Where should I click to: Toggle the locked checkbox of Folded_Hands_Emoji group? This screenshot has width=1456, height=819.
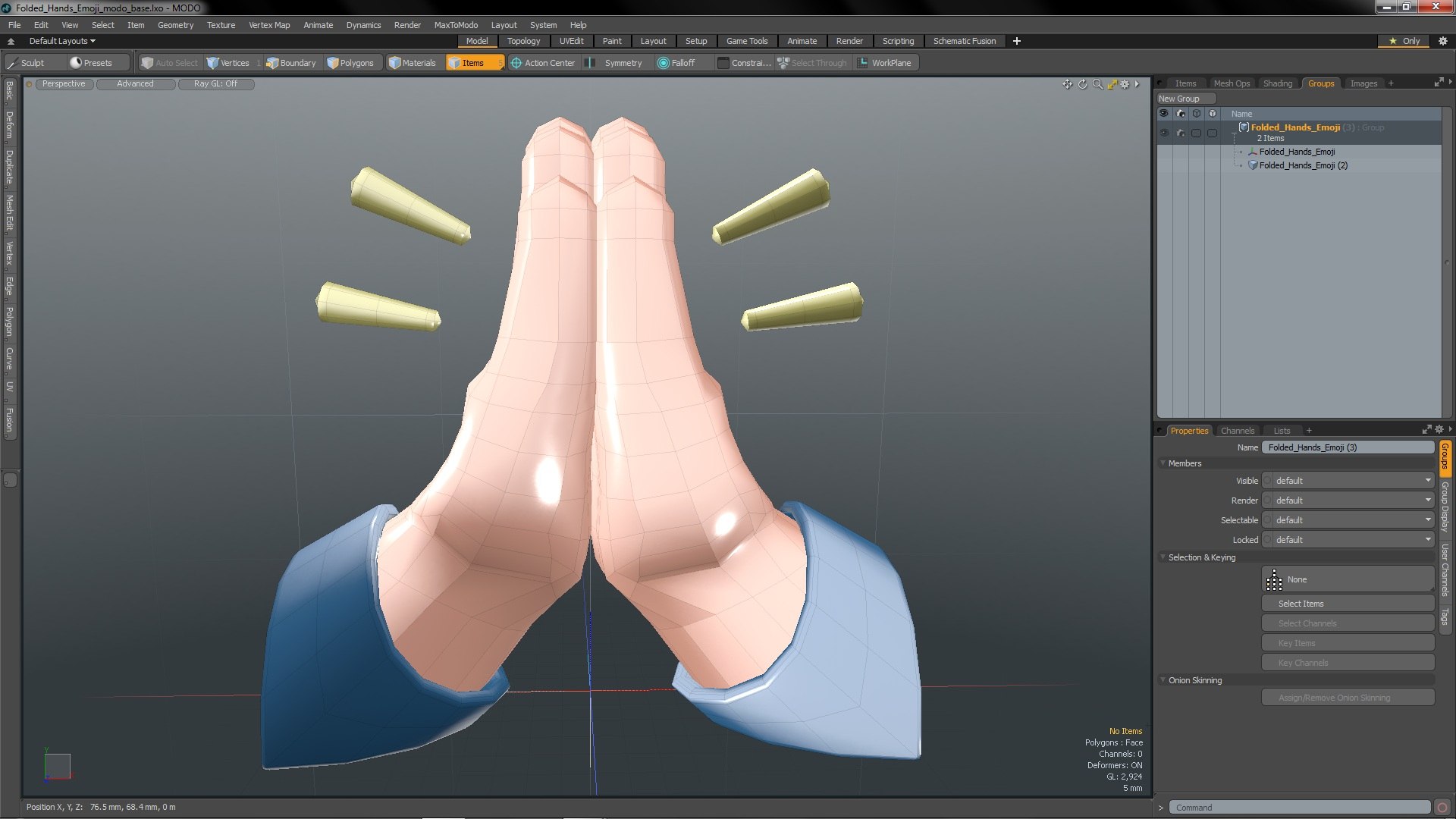(x=1212, y=133)
